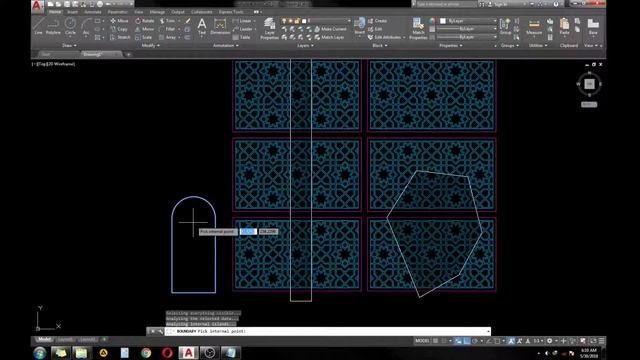Click Make Current layer button
Image resolution: width=640 pixels, height=360 pixels.
331,29
